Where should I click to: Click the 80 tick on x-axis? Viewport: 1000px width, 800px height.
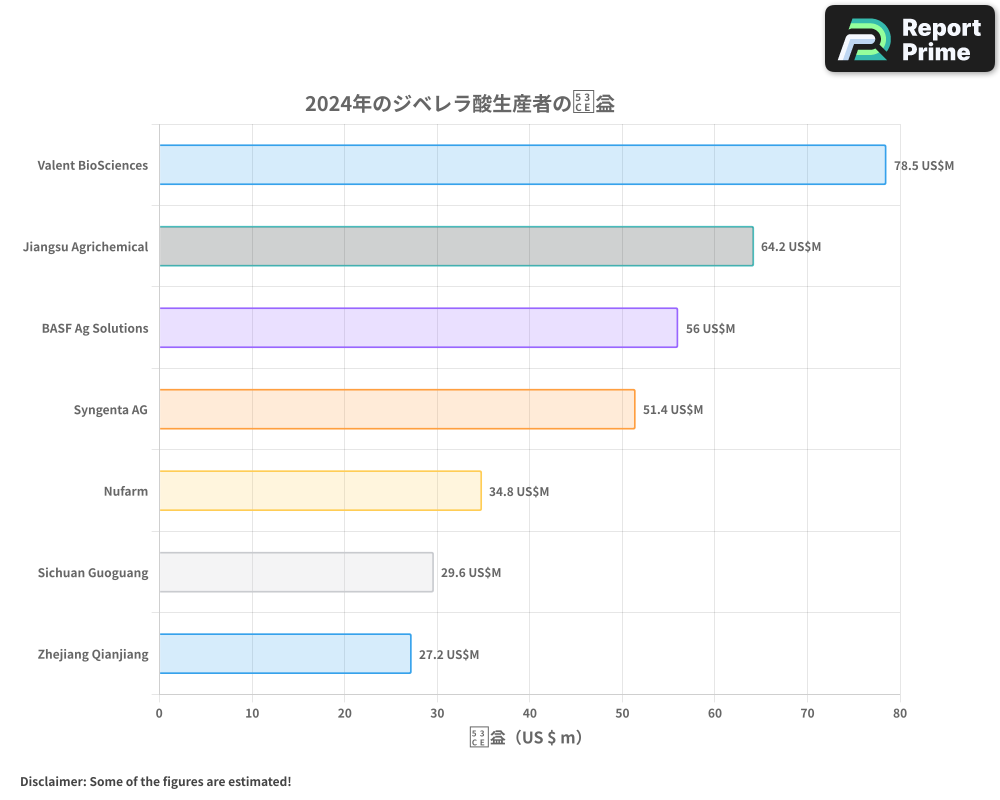(900, 713)
